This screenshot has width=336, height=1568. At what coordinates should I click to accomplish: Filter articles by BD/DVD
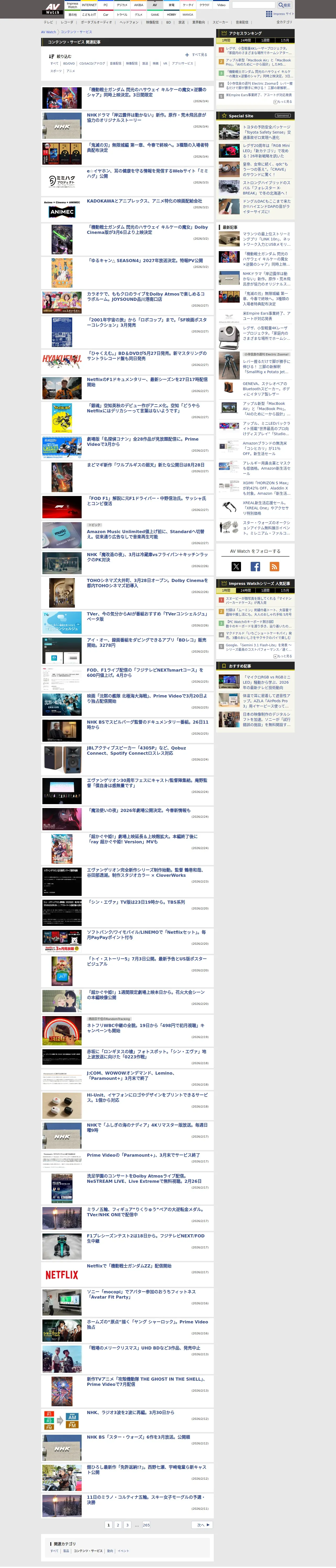pyautogui.click(x=69, y=63)
